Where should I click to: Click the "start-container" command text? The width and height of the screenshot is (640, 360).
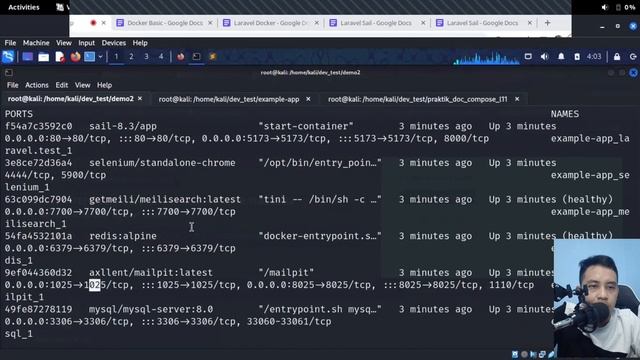coord(306,126)
